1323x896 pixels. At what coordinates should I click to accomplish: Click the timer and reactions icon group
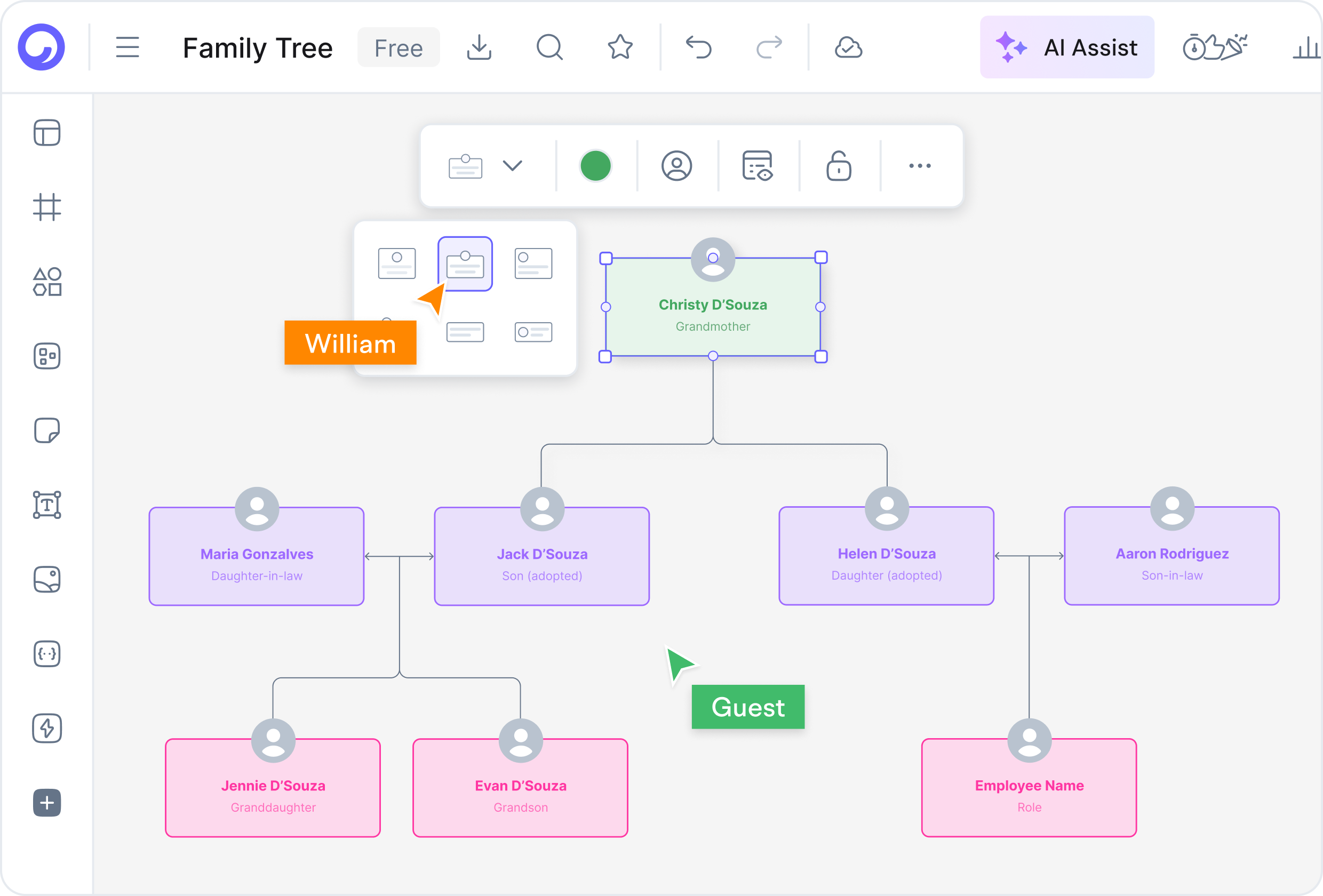(1215, 47)
